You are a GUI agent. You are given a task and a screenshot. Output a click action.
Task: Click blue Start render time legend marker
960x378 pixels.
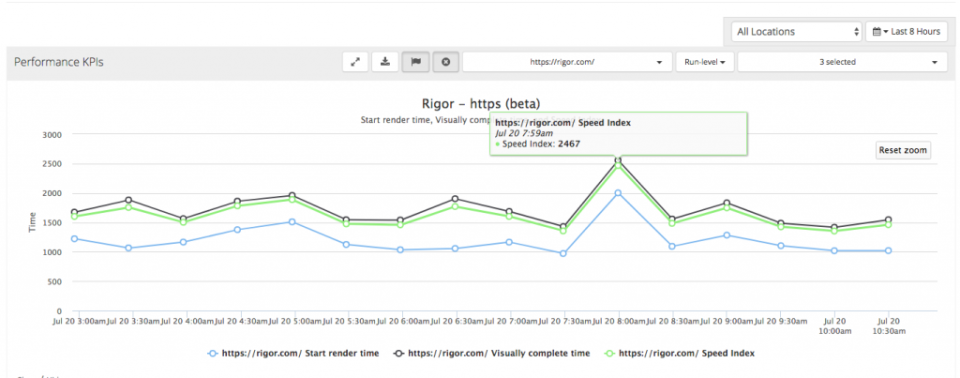click(x=212, y=353)
